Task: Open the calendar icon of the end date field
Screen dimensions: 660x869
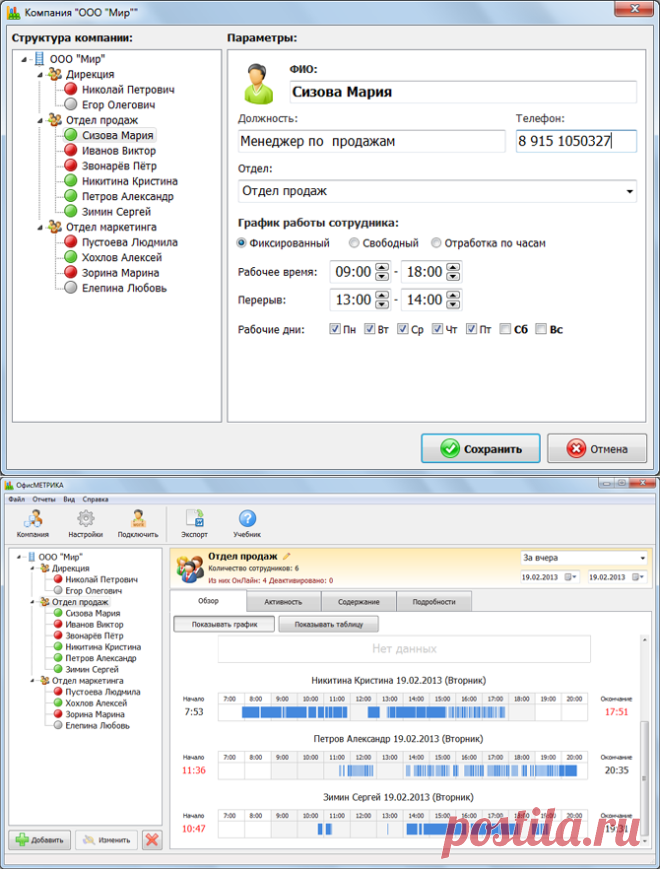Action: point(638,577)
